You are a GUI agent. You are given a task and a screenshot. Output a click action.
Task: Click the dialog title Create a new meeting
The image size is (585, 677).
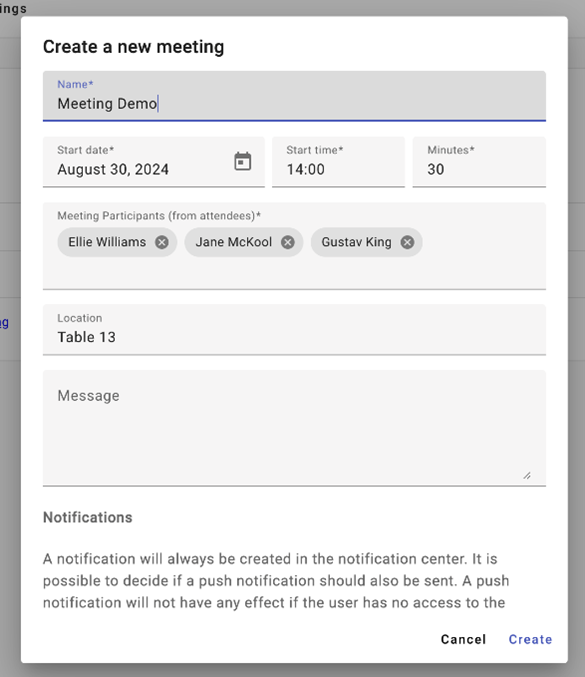pos(133,47)
